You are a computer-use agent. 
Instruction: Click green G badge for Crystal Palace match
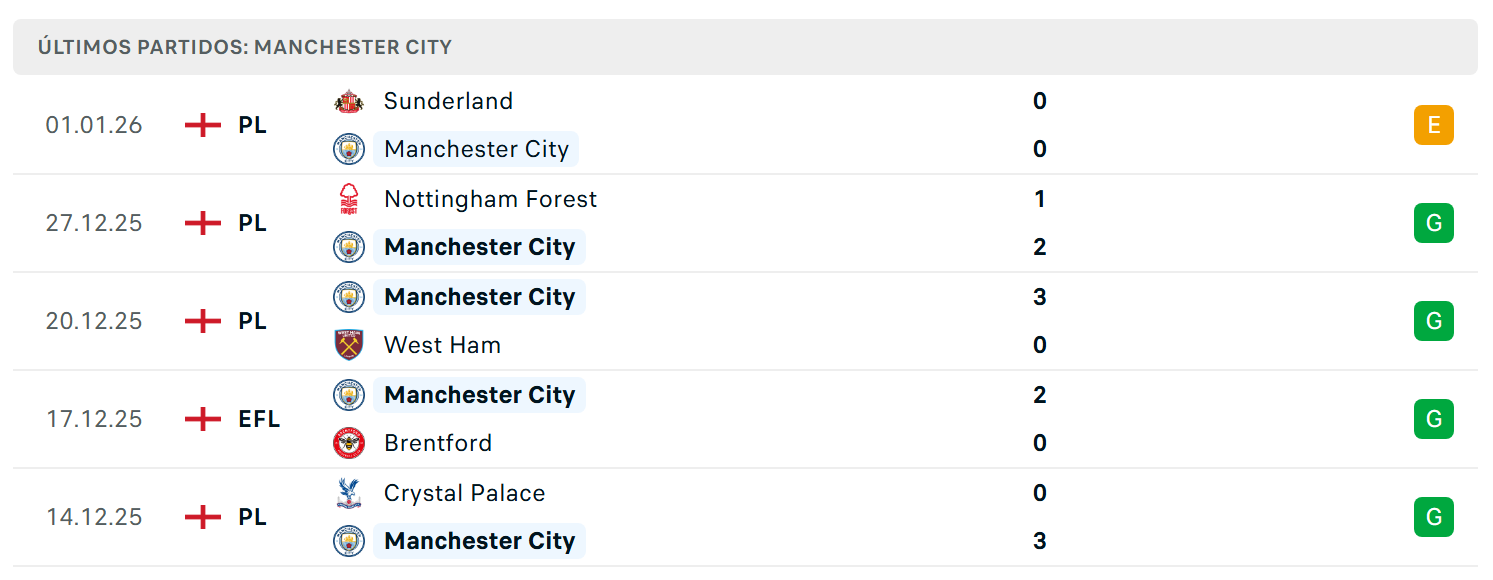pyautogui.click(x=1433, y=517)
